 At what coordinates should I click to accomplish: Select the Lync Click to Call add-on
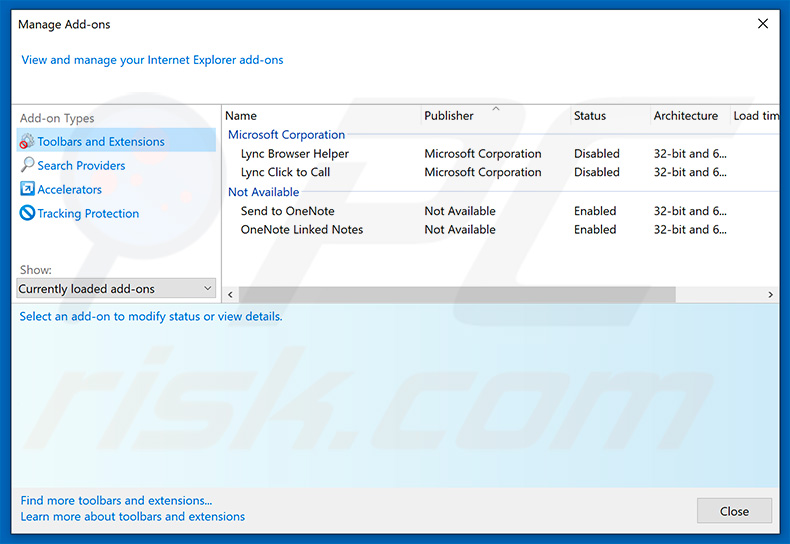(x=285, y=172)
